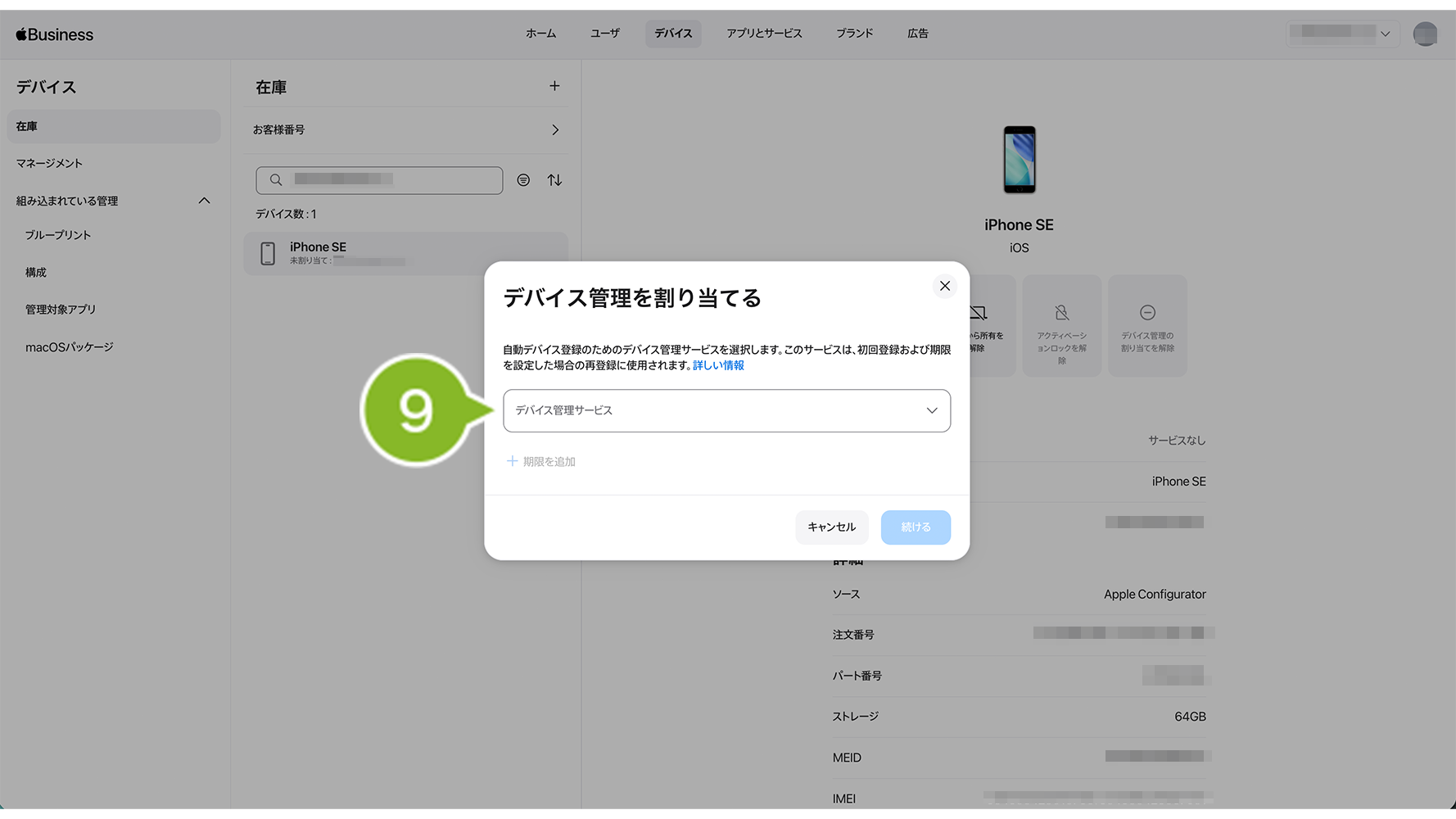Click the sort arrows icon in the device list
This screenshot has width=1456, height=819.
554,180
